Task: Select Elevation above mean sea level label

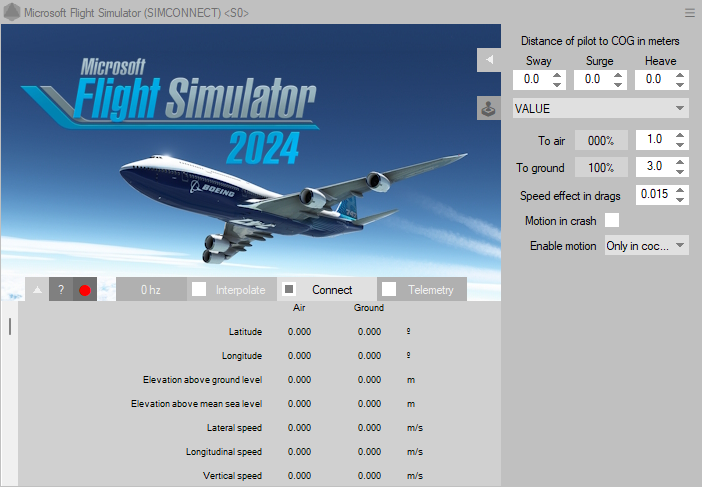Action: [x=197, y=404]
